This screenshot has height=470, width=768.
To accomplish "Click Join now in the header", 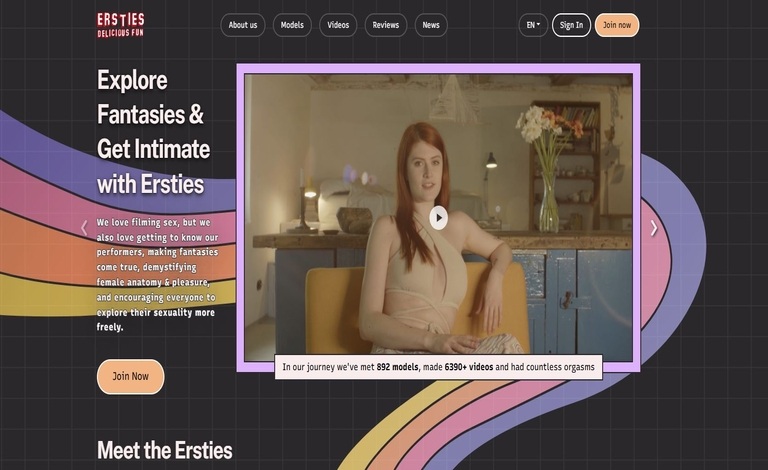I will 617,25.
